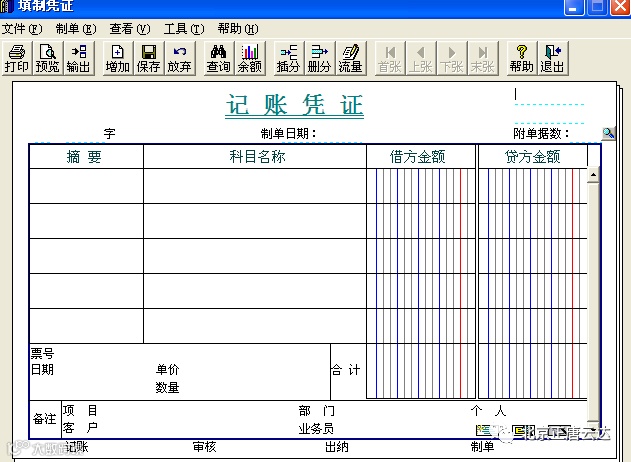This screenshot has height=462, width=631.
Task: Click the 科目名称 column header
Action: click(258, 157)
